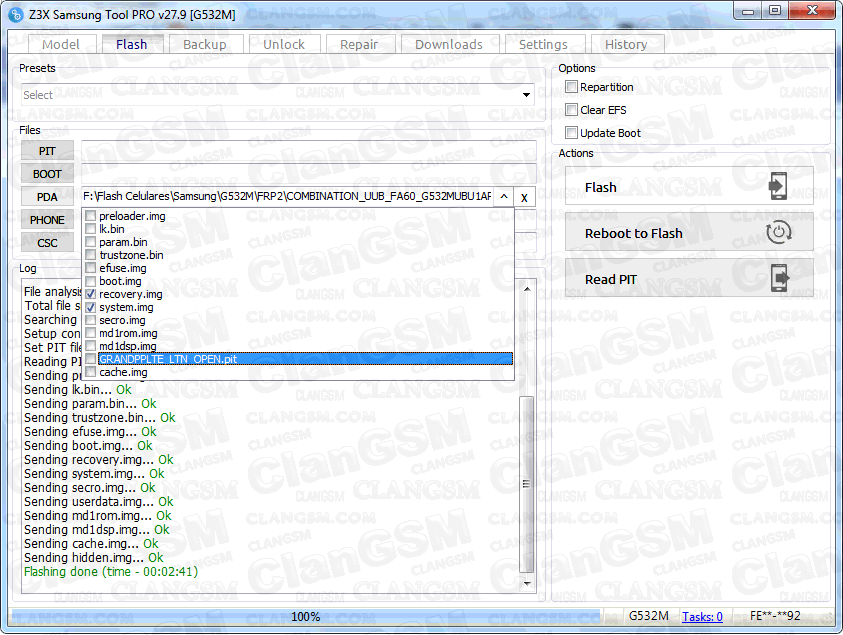This screenshot has height=635, width=843.
Task: Click the 'Flashing done' log line
Action: (111, 572)
